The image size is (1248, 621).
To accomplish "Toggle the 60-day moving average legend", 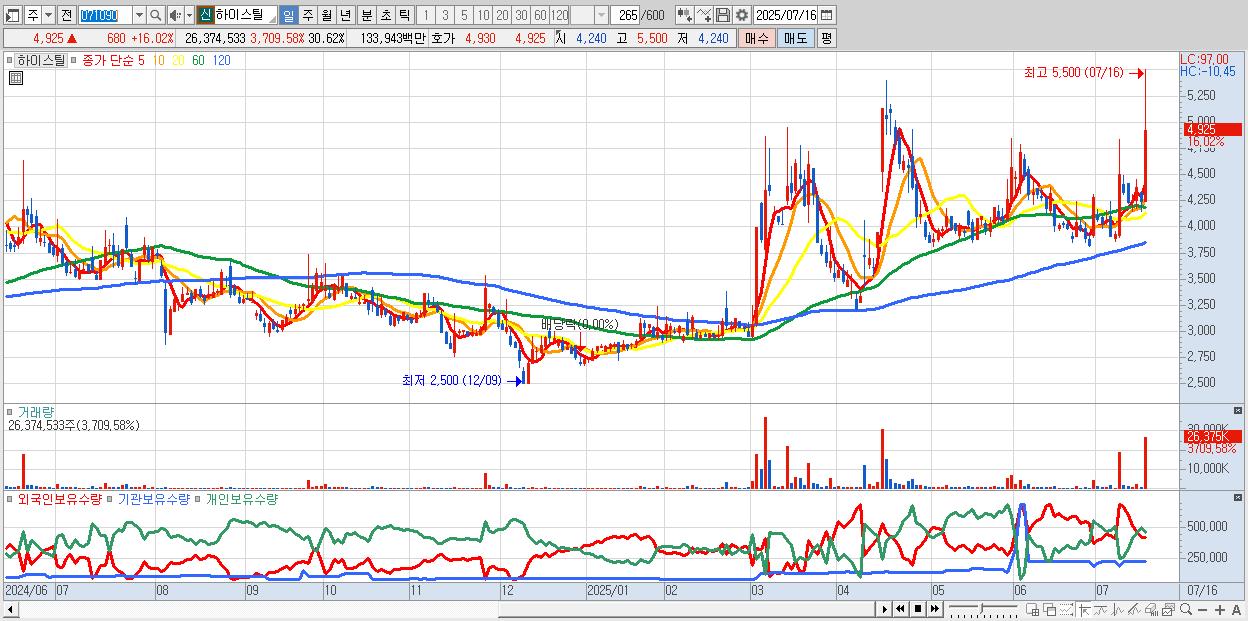I will [x=198, y=60].
